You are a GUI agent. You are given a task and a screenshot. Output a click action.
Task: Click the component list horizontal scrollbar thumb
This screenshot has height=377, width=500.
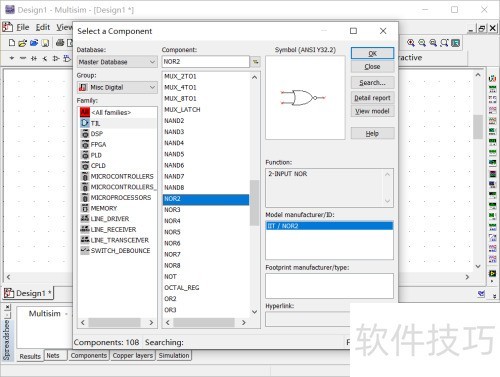[204, 322]
